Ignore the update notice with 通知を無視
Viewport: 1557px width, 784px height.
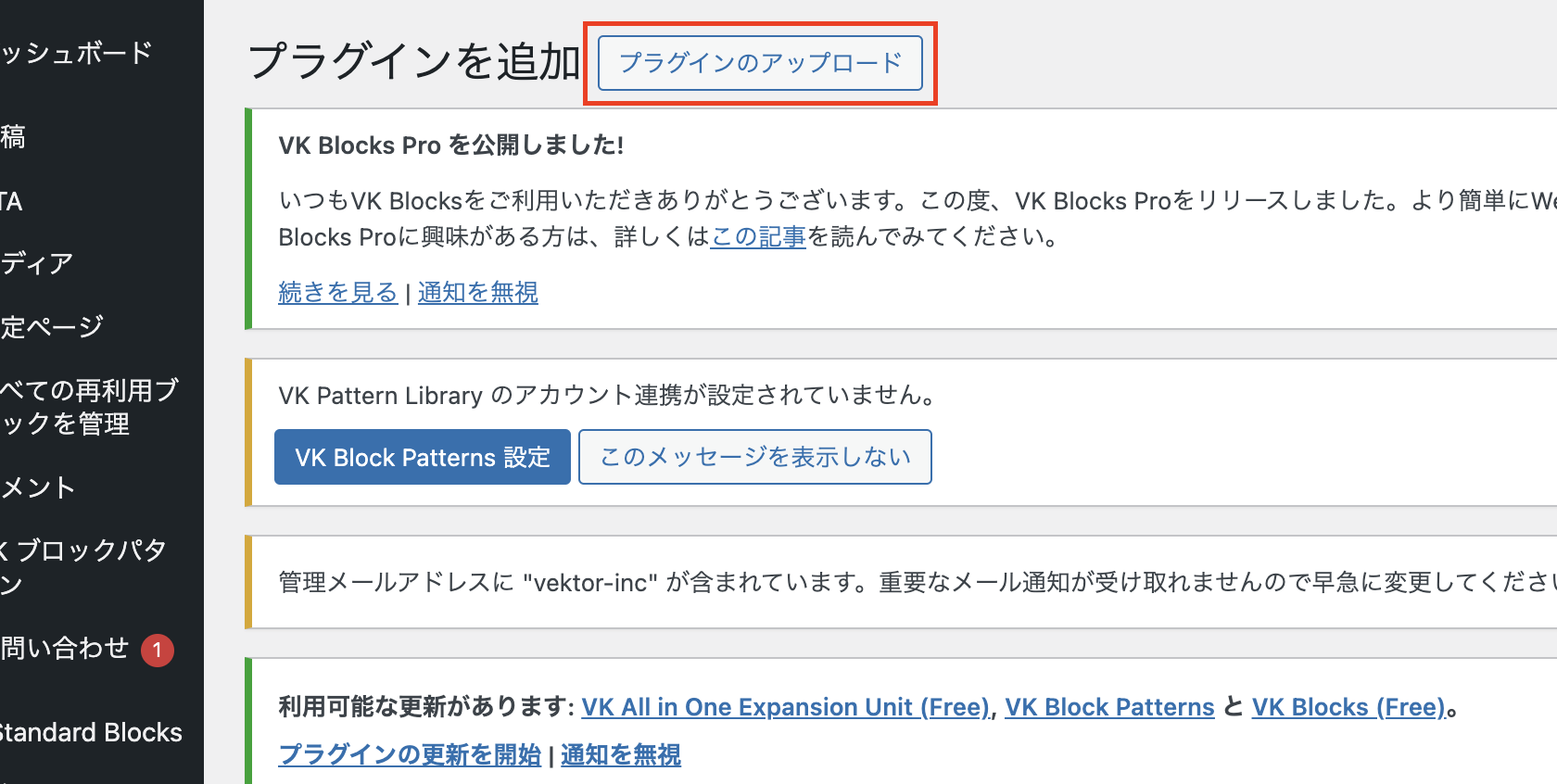pyautogui.click(x=620, y=755)
